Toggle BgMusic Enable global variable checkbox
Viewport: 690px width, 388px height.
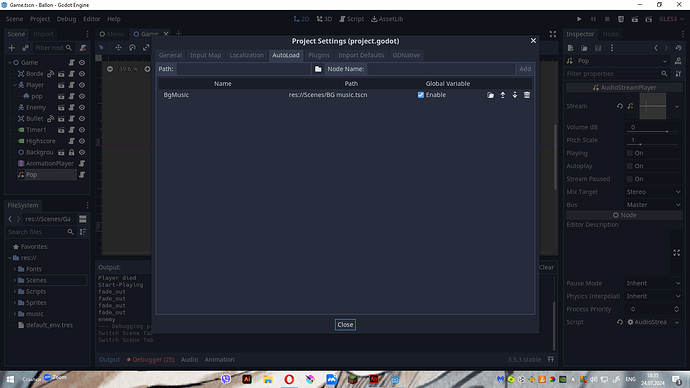(x=421, y=95)
